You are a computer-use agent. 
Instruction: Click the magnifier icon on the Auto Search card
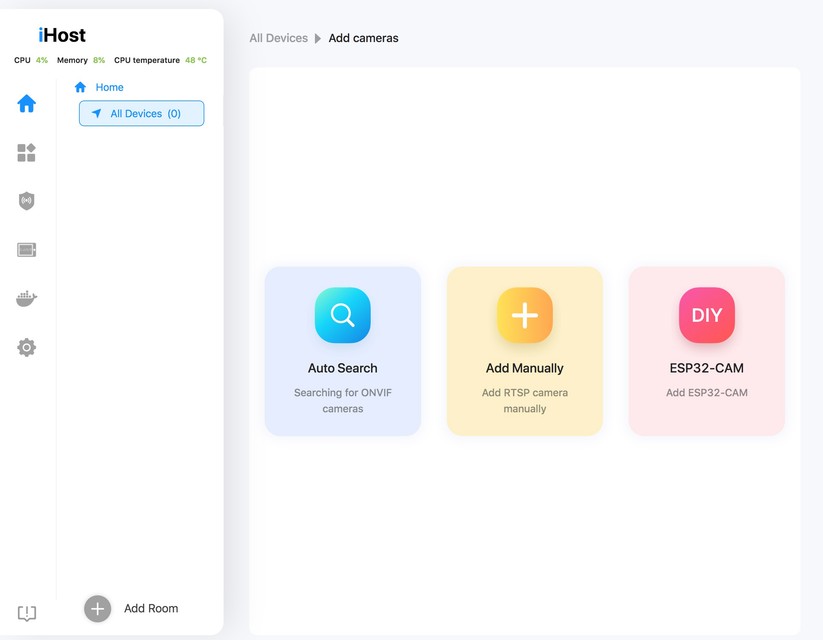coord(342,315)
